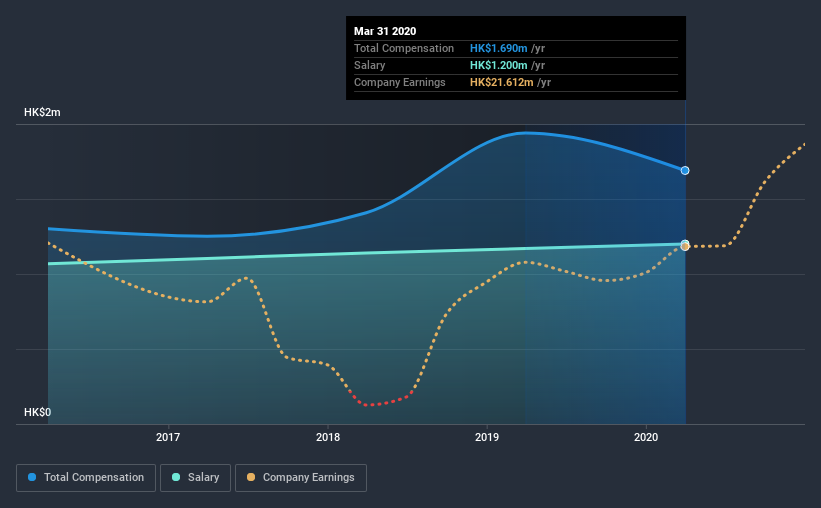Toggle the Total Compensation legend button
The height and width of the screenshot is (508, 821).
pyautogui.click(x=86, y=478)
